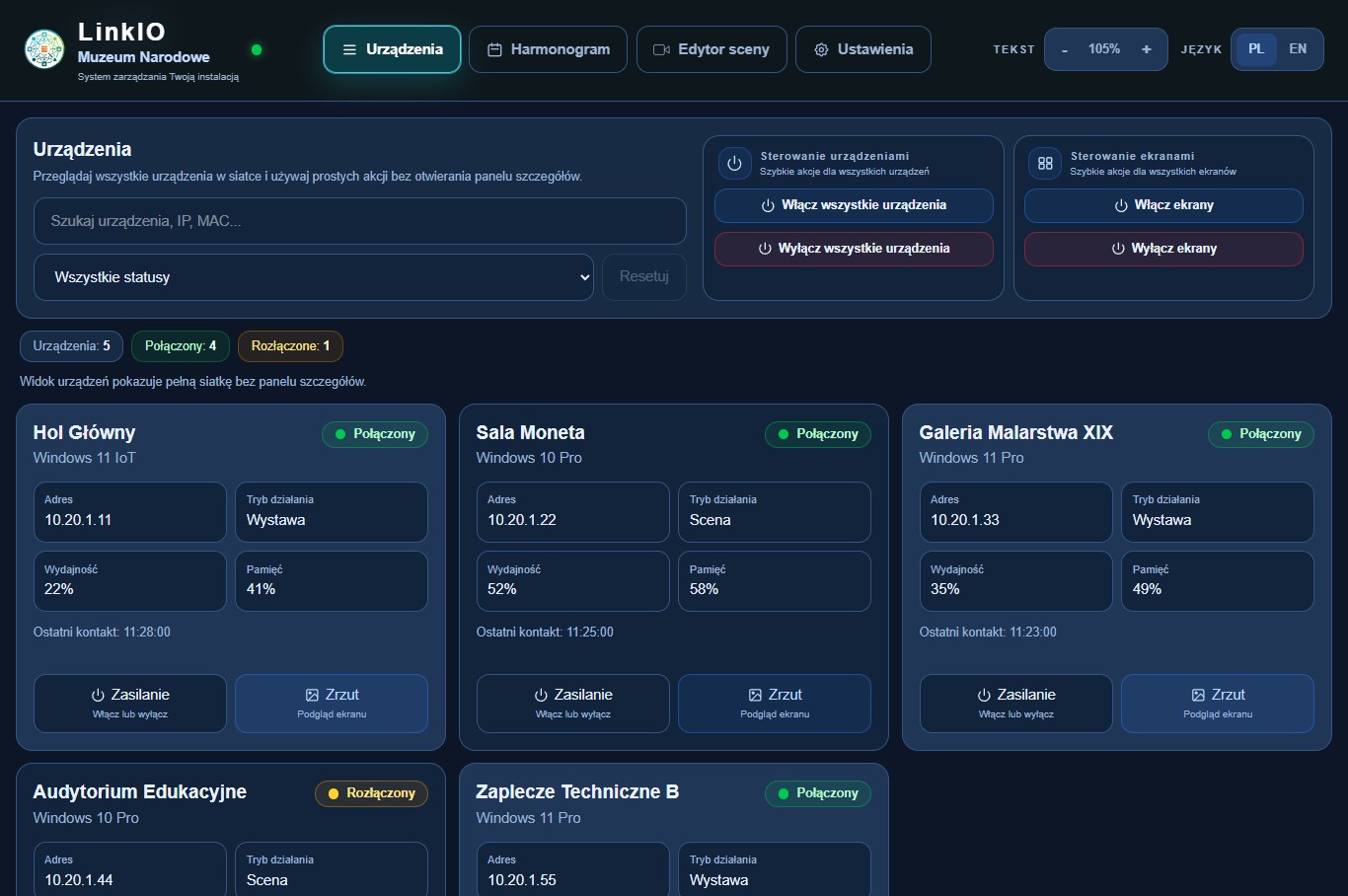The width and height of the screenshot is (1348, 896).
Task: Click the Galeria Malarstwa XIX card title
Action: (1015, 432)
